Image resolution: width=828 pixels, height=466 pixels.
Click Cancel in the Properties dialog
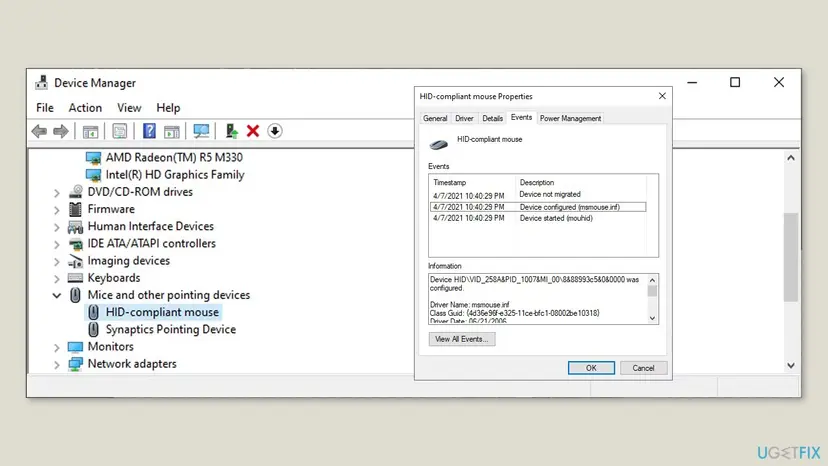(643, 368)
